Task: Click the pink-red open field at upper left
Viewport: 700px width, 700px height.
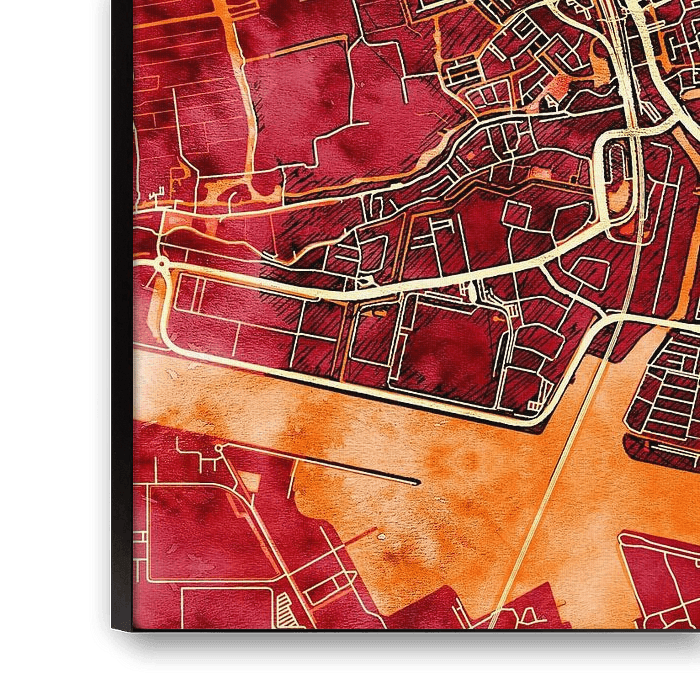Action: click(300, 110)
